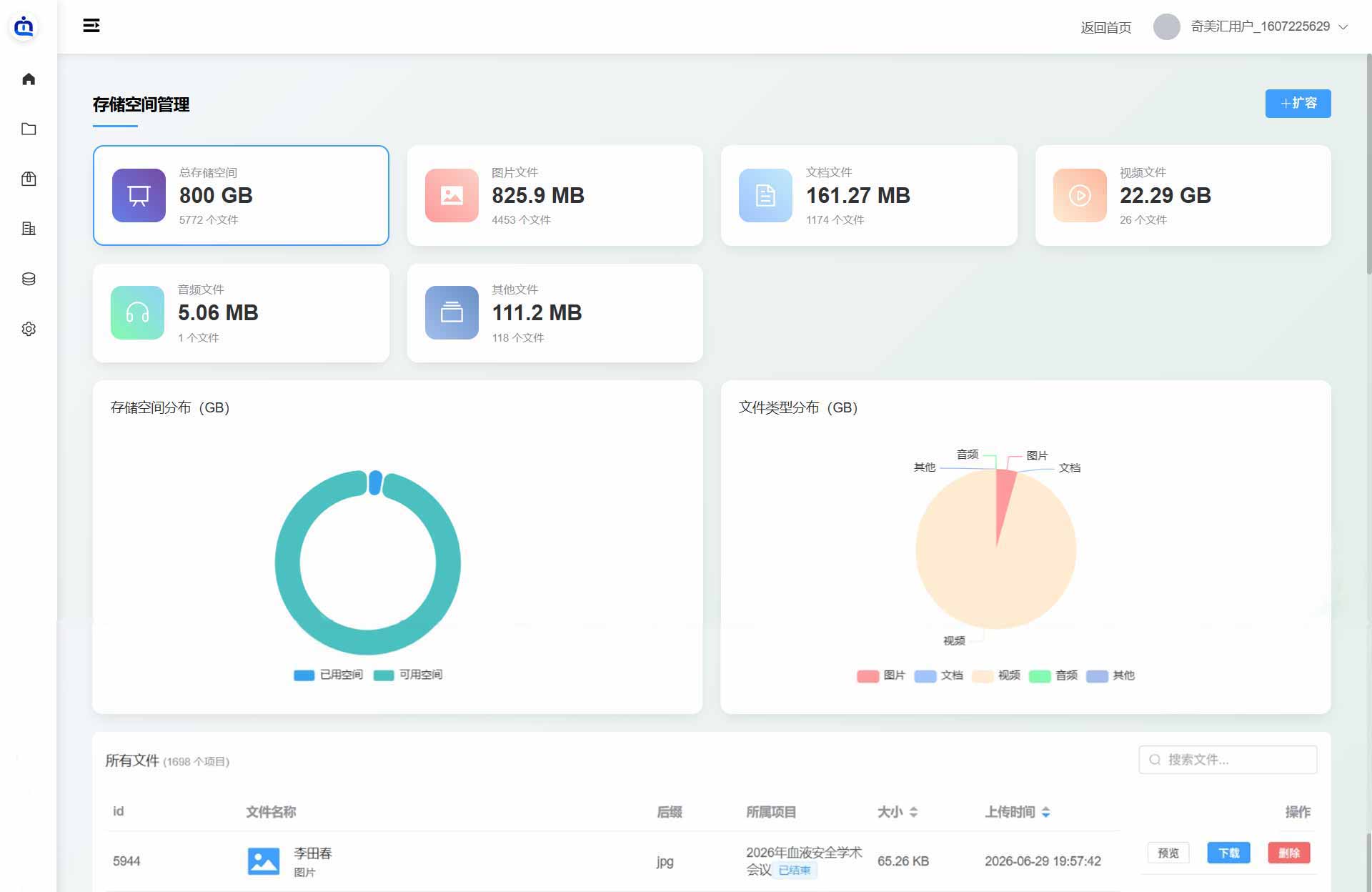This screenshot has height=892, width=1372.
Task: Download file 5944 with 下载
Action: (x=1229, y=853)
